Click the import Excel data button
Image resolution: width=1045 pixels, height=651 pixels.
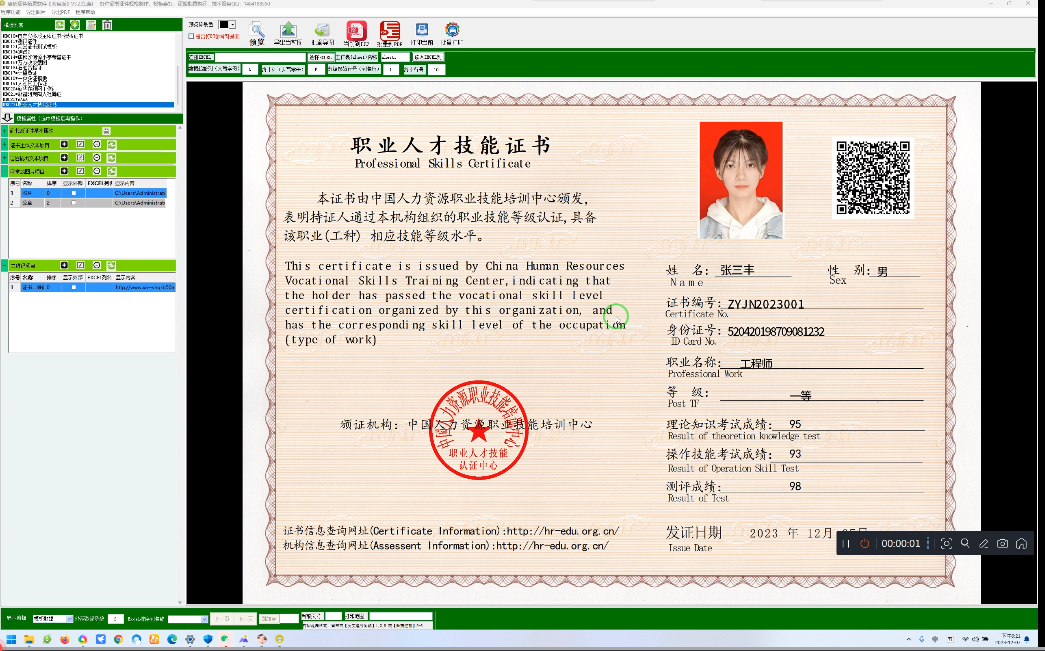(428, 57)
